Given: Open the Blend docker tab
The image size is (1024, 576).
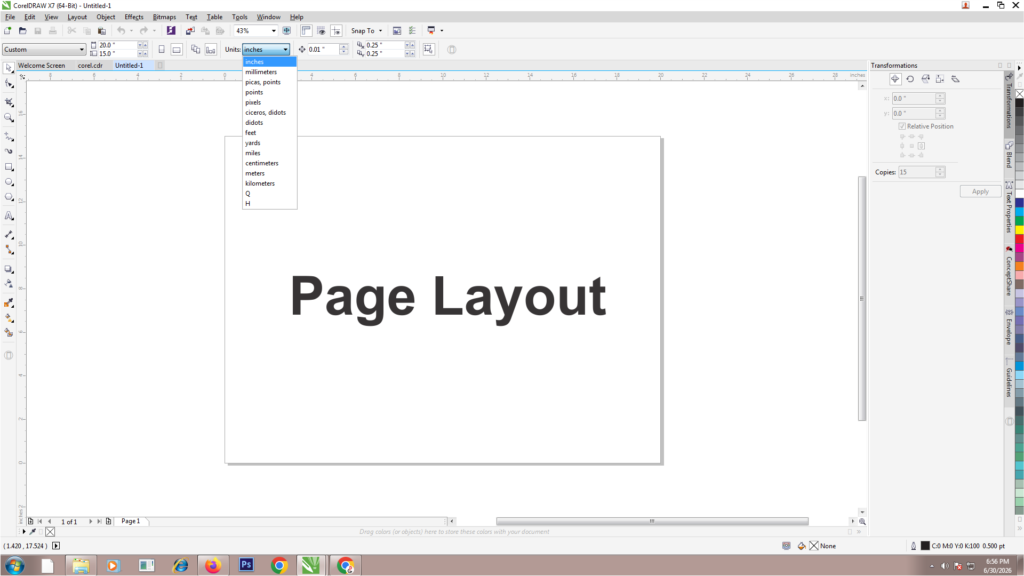Looking at the screenshot, I should coord(1009,155).
